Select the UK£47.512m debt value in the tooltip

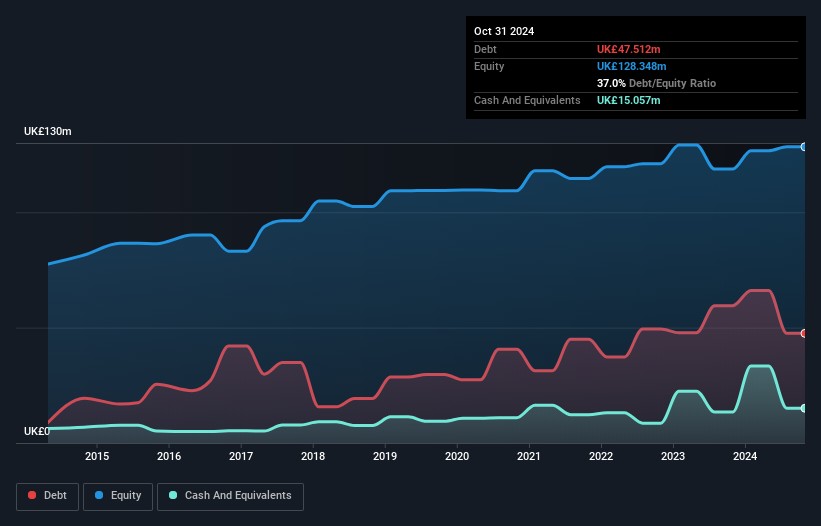(x=631, y=49)
